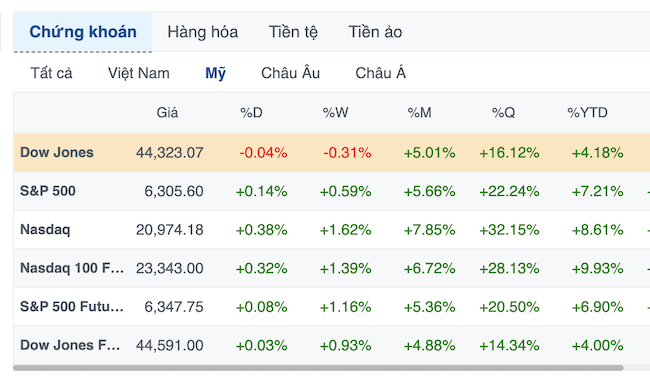Select the Tiền ảo tab

tap(375, 32)
